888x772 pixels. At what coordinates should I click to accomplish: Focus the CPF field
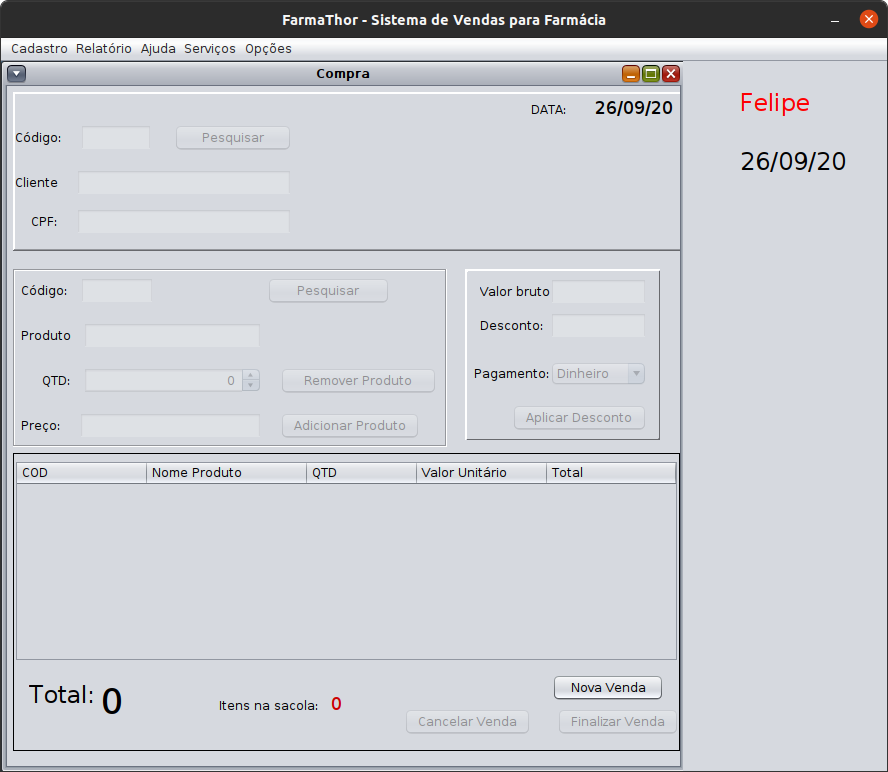pyautogui.click(x=183, y=221)
